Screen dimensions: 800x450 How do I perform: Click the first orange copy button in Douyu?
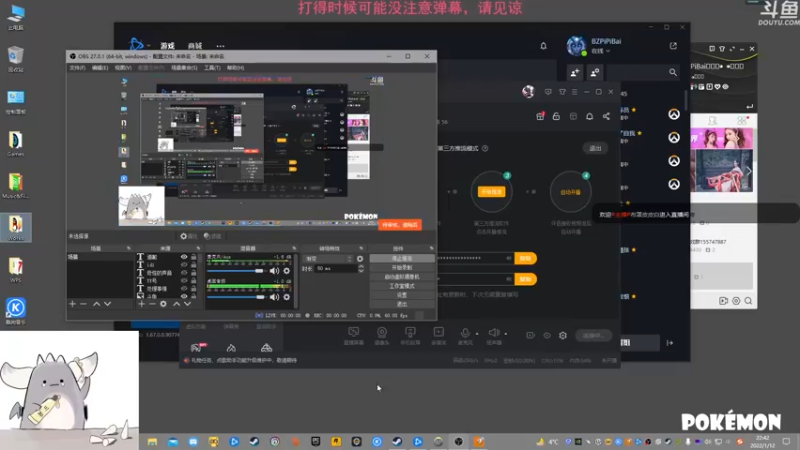pos(526,258)
